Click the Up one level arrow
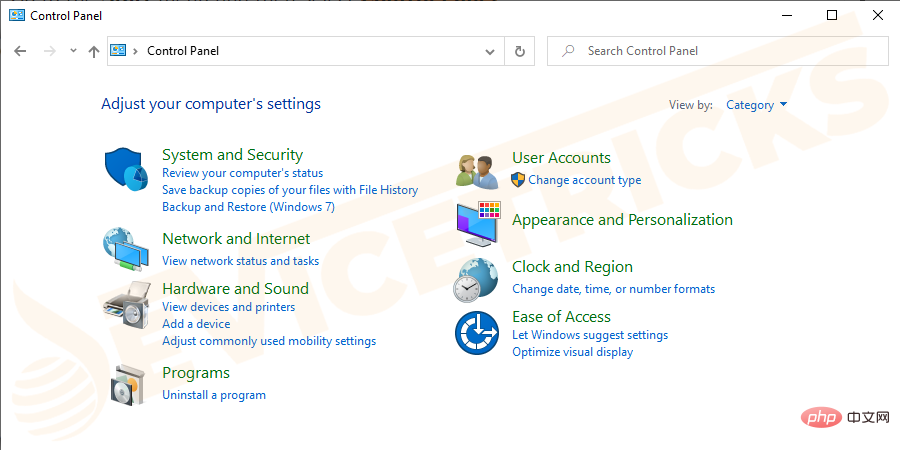The height and width of the screenshot is (450, 900). pos(94,51)
